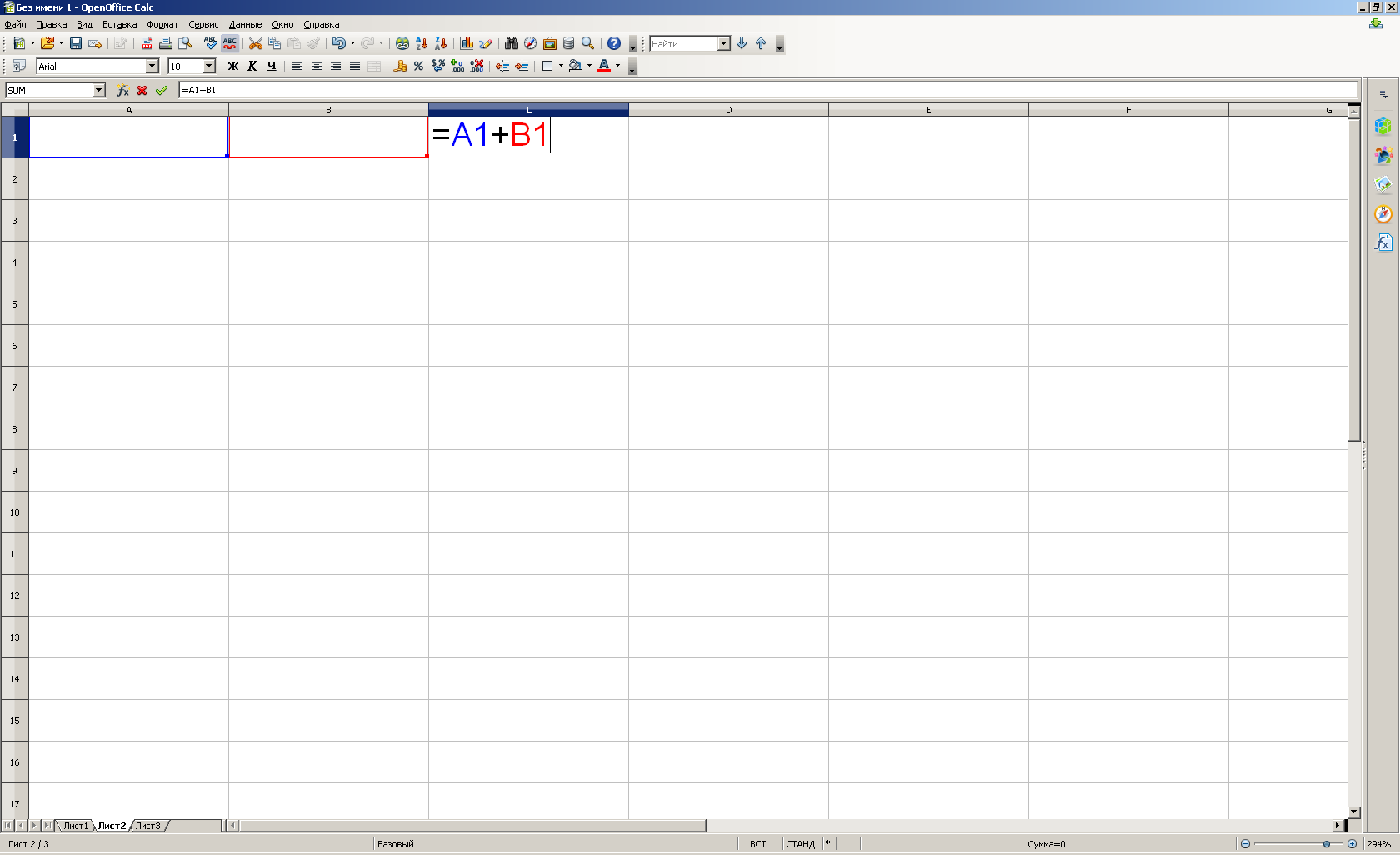Viewport: 1400px width, 855px height.
Task: Justify text alignment
Action: point(355,66)
